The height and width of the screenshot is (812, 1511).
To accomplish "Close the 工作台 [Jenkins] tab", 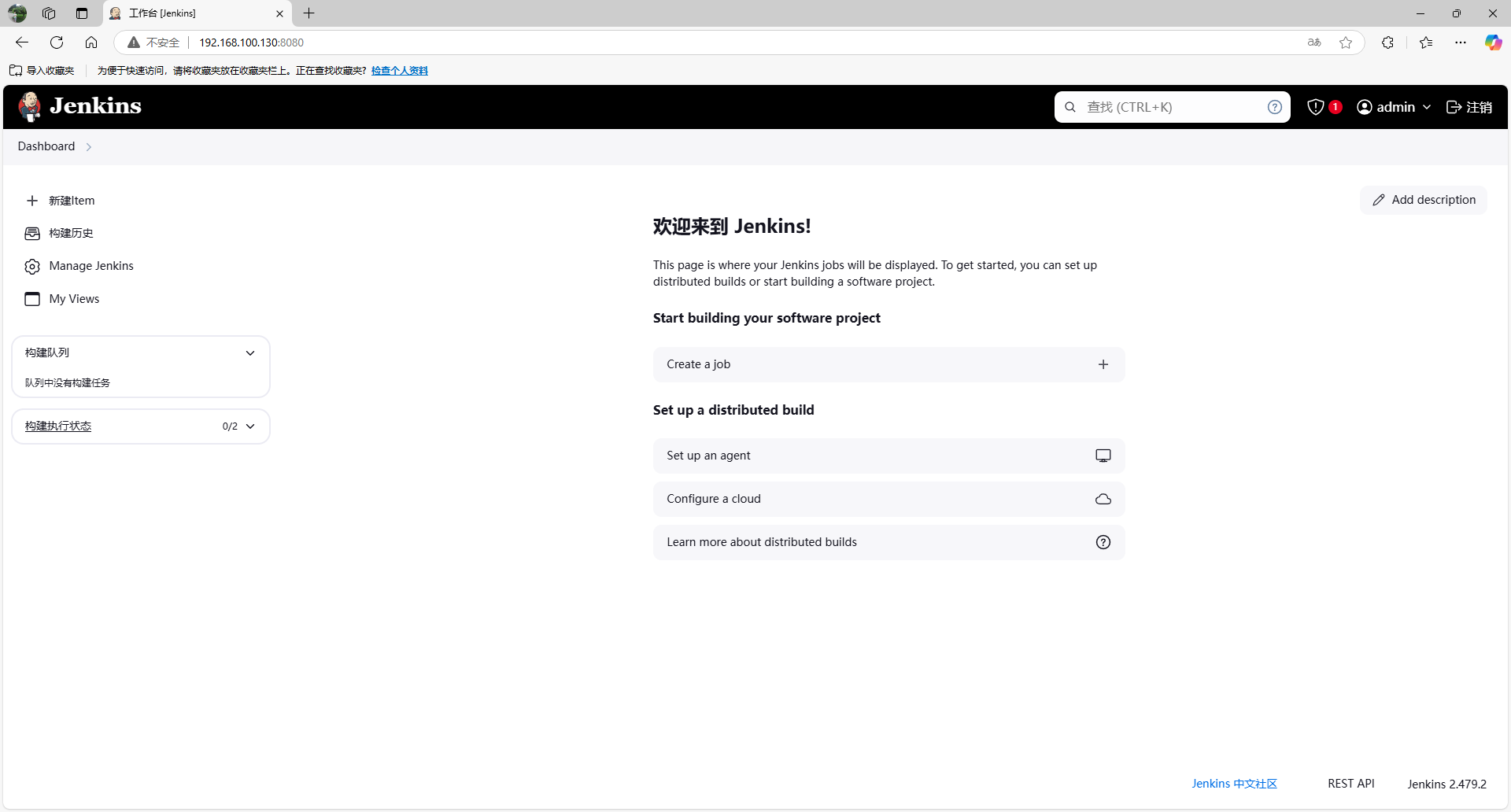I will pyautogui.click(x=279, y=13).
